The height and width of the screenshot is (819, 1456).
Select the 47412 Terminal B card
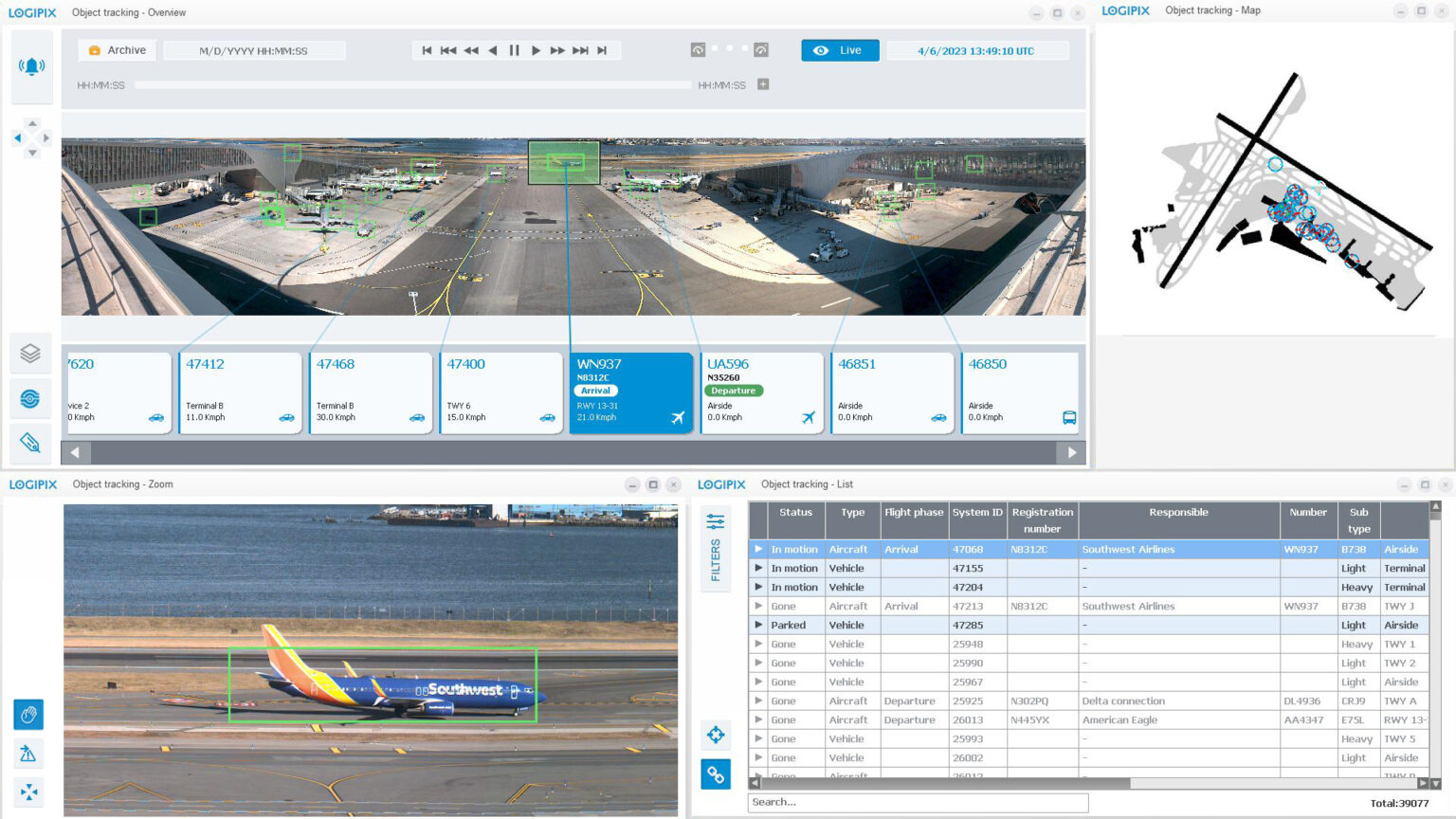[240, 392]
